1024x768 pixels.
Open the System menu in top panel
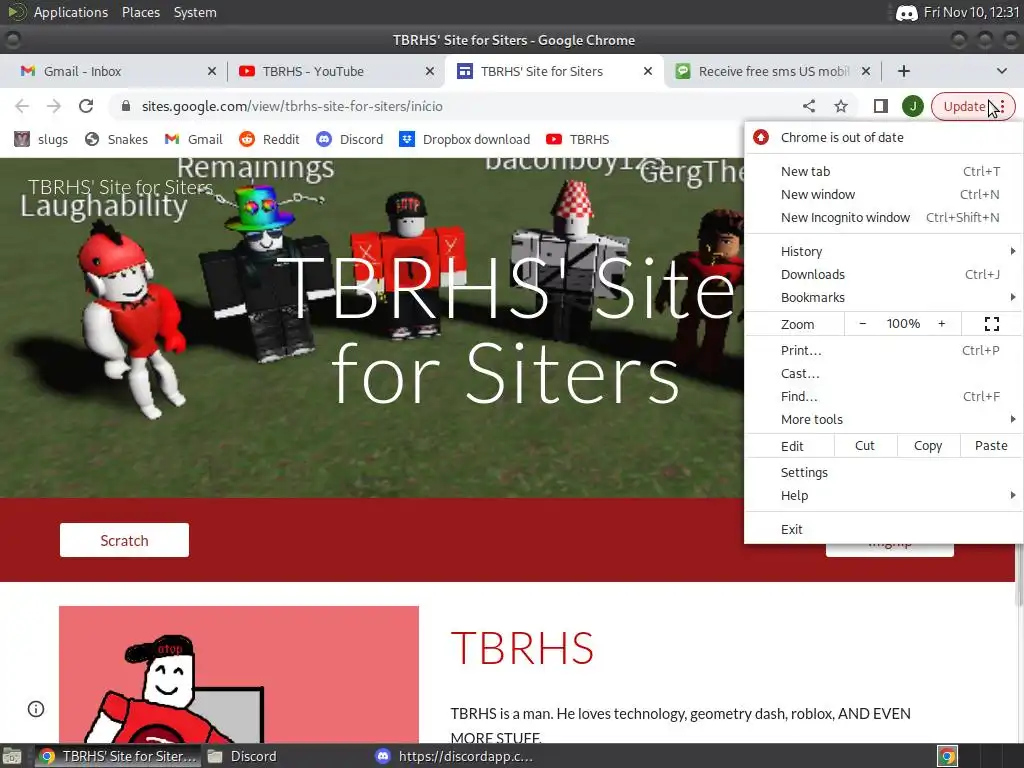tap(195, 12)
